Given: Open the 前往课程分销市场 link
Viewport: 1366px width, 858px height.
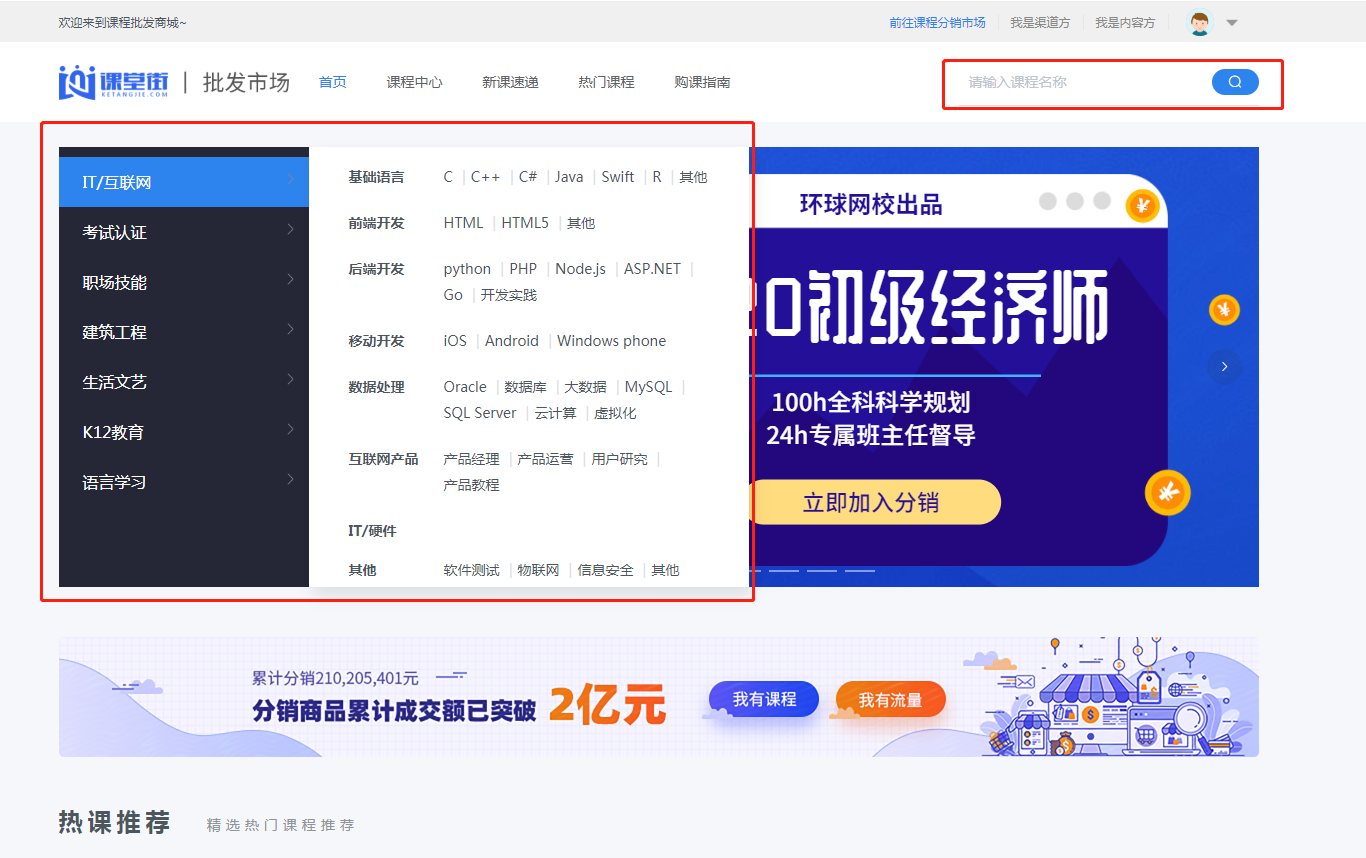Looking at the screenshot, I should click(937, 23).
